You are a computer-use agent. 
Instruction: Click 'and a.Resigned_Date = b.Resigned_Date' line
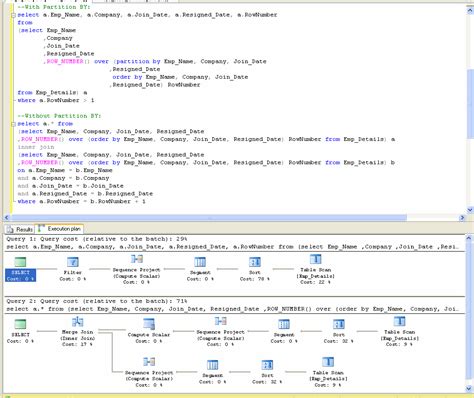coord(85,194)
